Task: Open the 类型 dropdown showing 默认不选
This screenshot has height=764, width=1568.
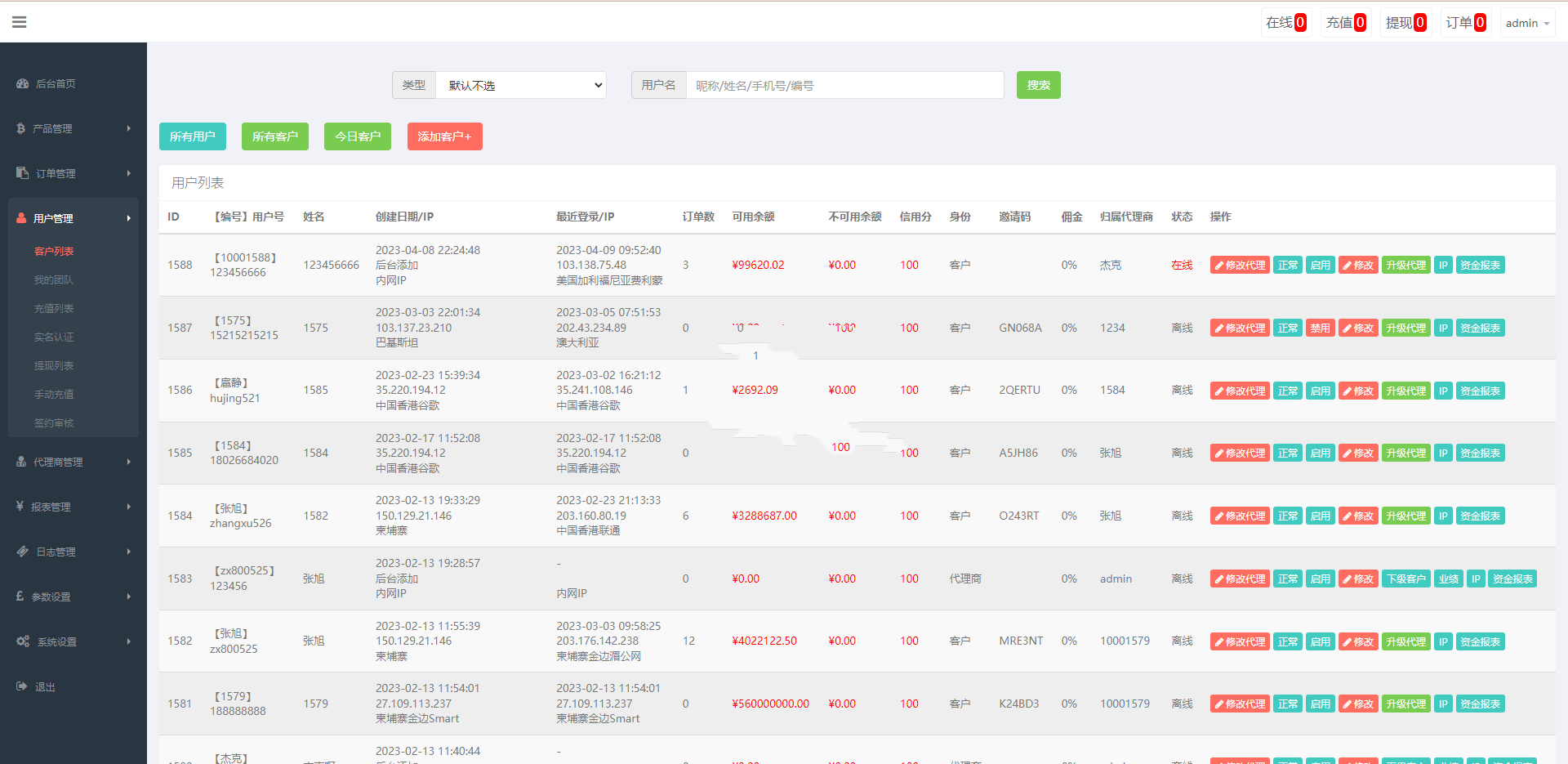Action: pos(521,85)
